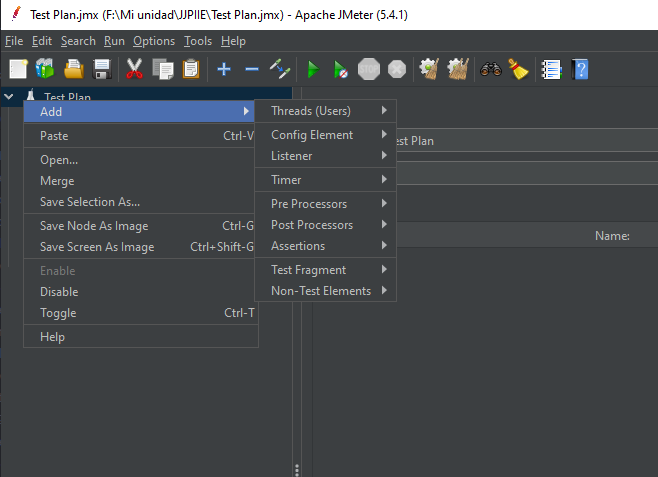Open the Help menu in menu bar
This screenshot has height=477, width=658.
click(x=233, y=41)
